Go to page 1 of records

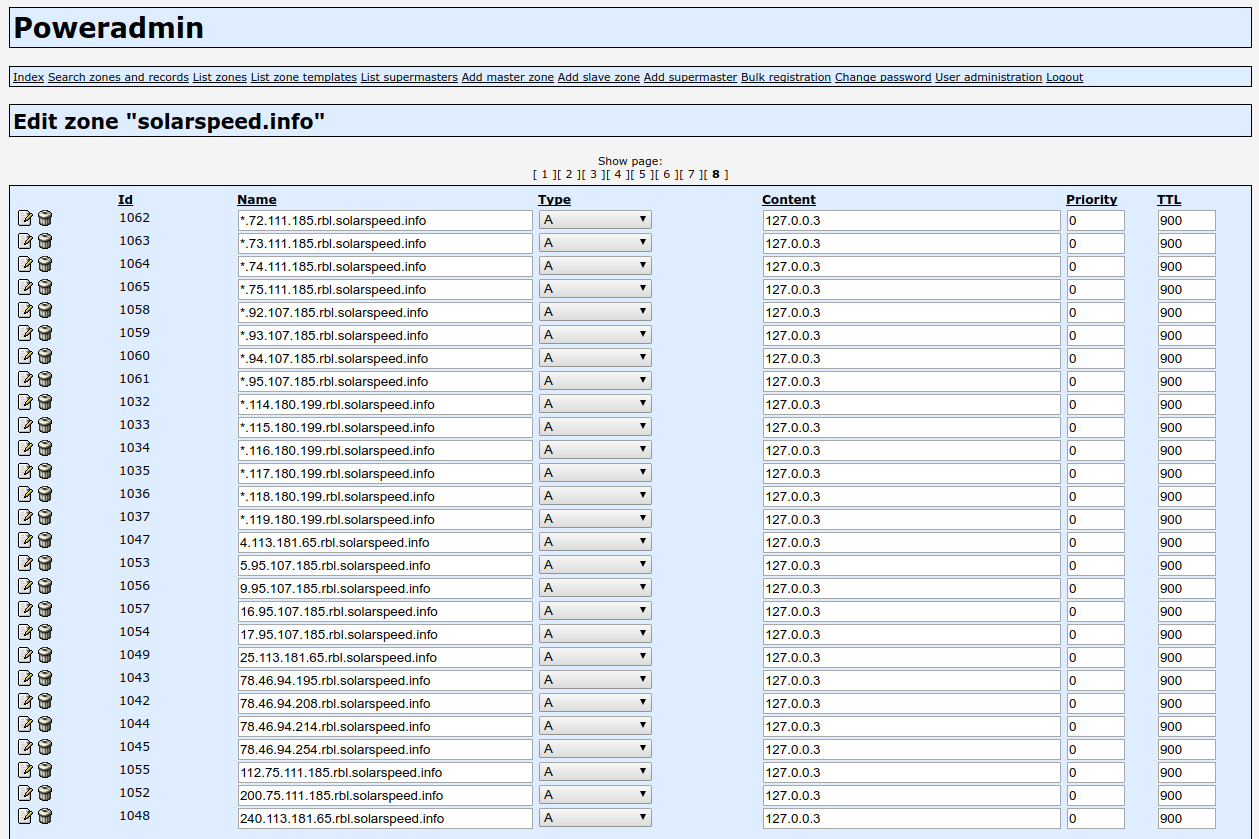click(544, 174)
